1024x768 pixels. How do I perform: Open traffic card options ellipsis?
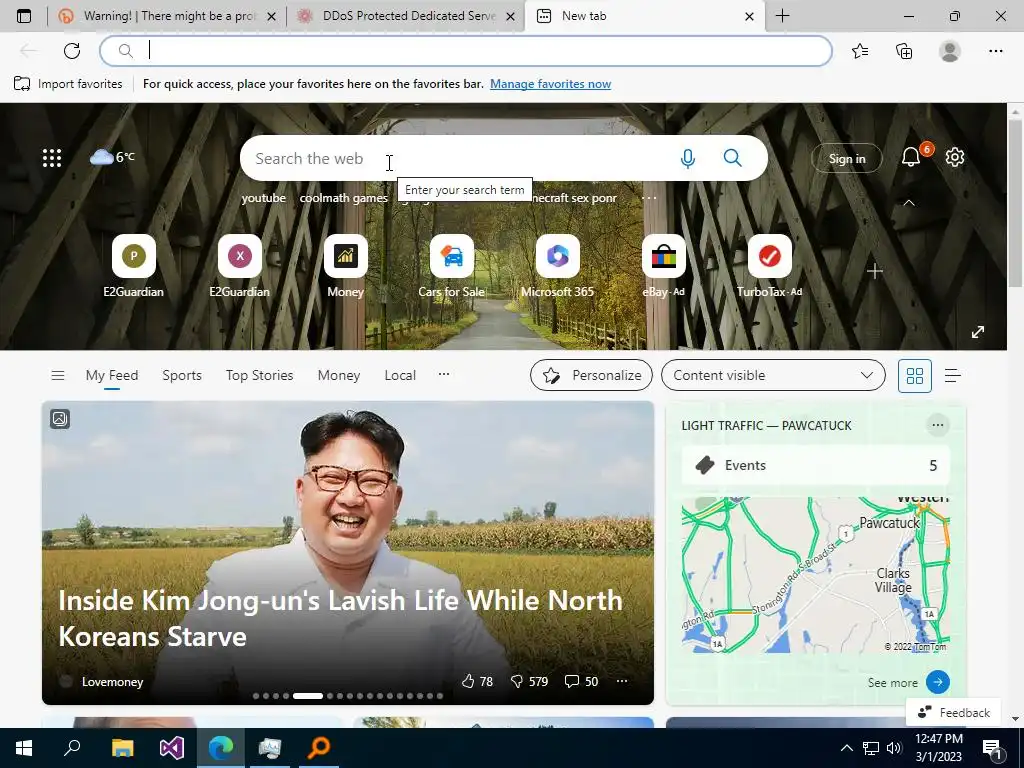(x=938, y=425)
